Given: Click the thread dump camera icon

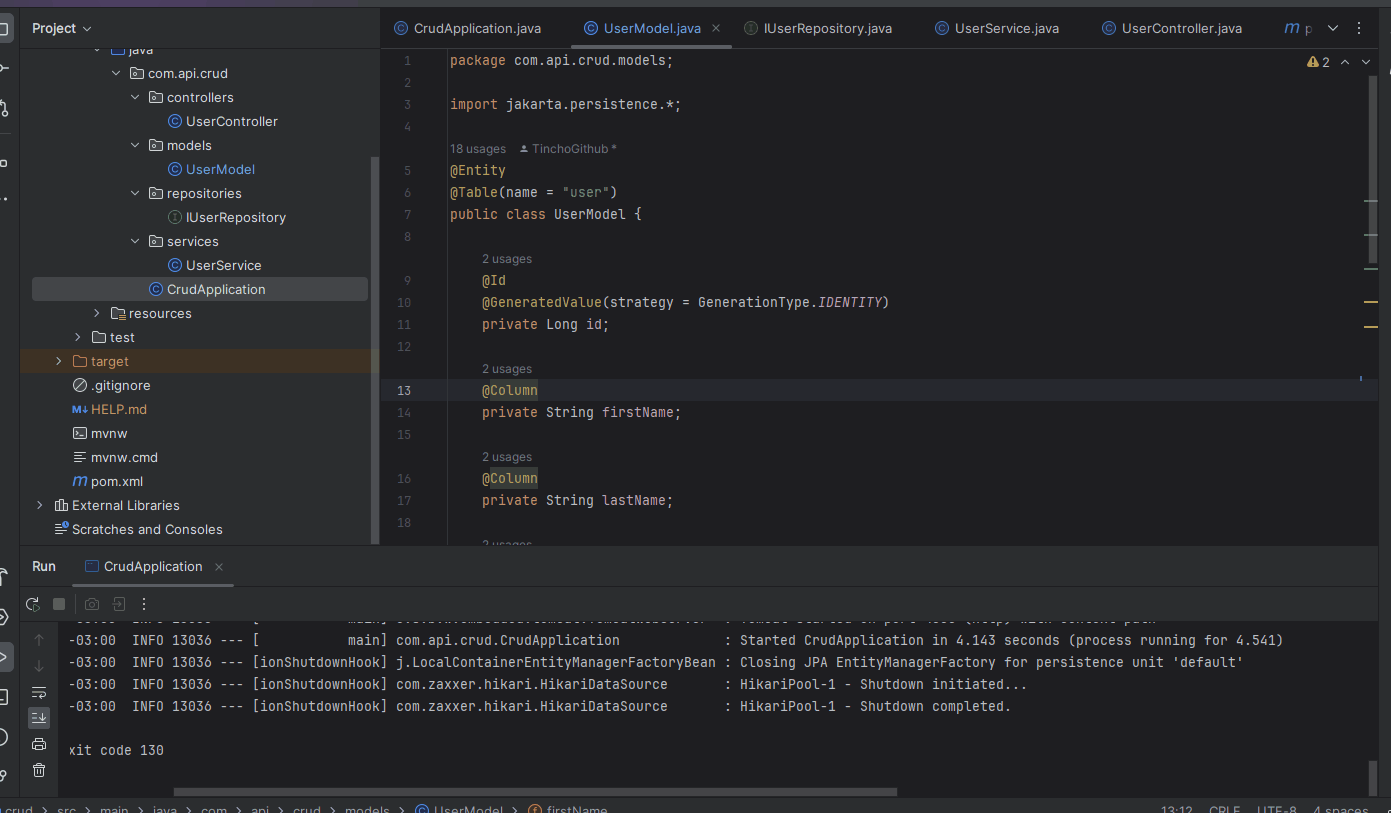Looking at the screenshot, I should [x=92, y=604].
